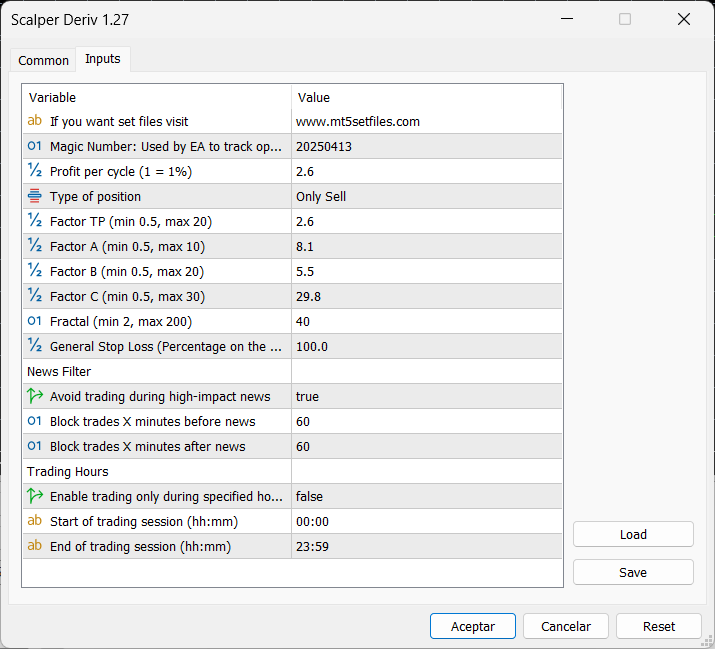
Task: Select the 'Start of trading session (hh:mm)' label
Action: pos(144,522)
